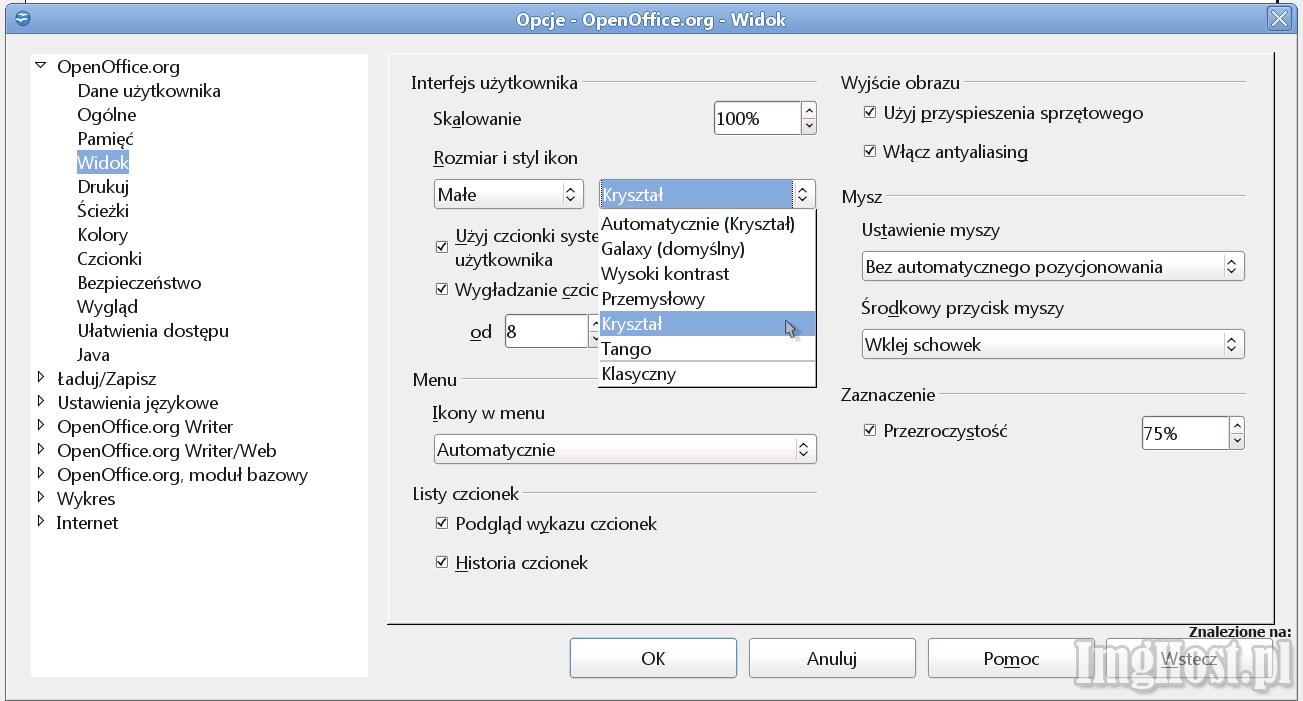Screen dimensions: 1303x701
Task: Select Ścieżki in the tree
Action: pos(103,211)
